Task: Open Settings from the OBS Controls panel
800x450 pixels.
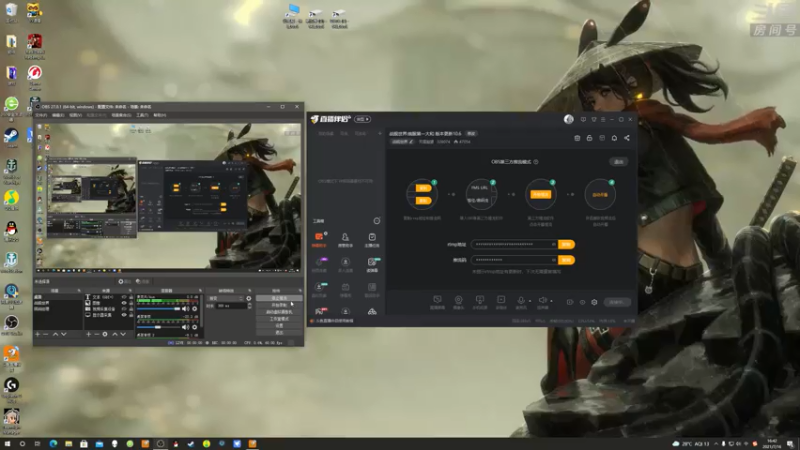Action: tap(279, 326)
